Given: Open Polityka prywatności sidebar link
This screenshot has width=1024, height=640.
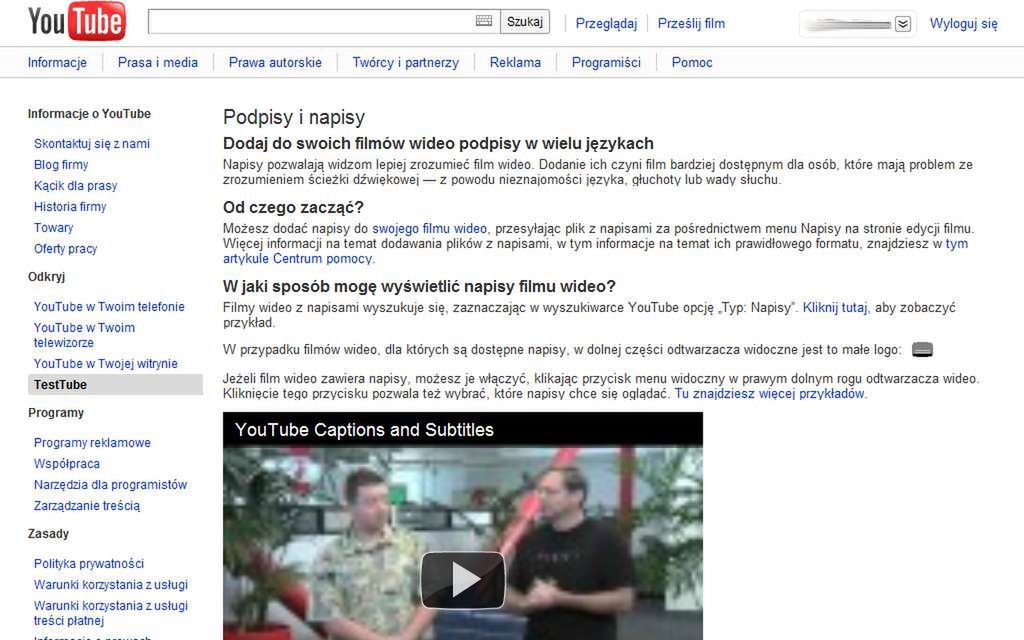Looking at the screenshot, I should point(89,564).
